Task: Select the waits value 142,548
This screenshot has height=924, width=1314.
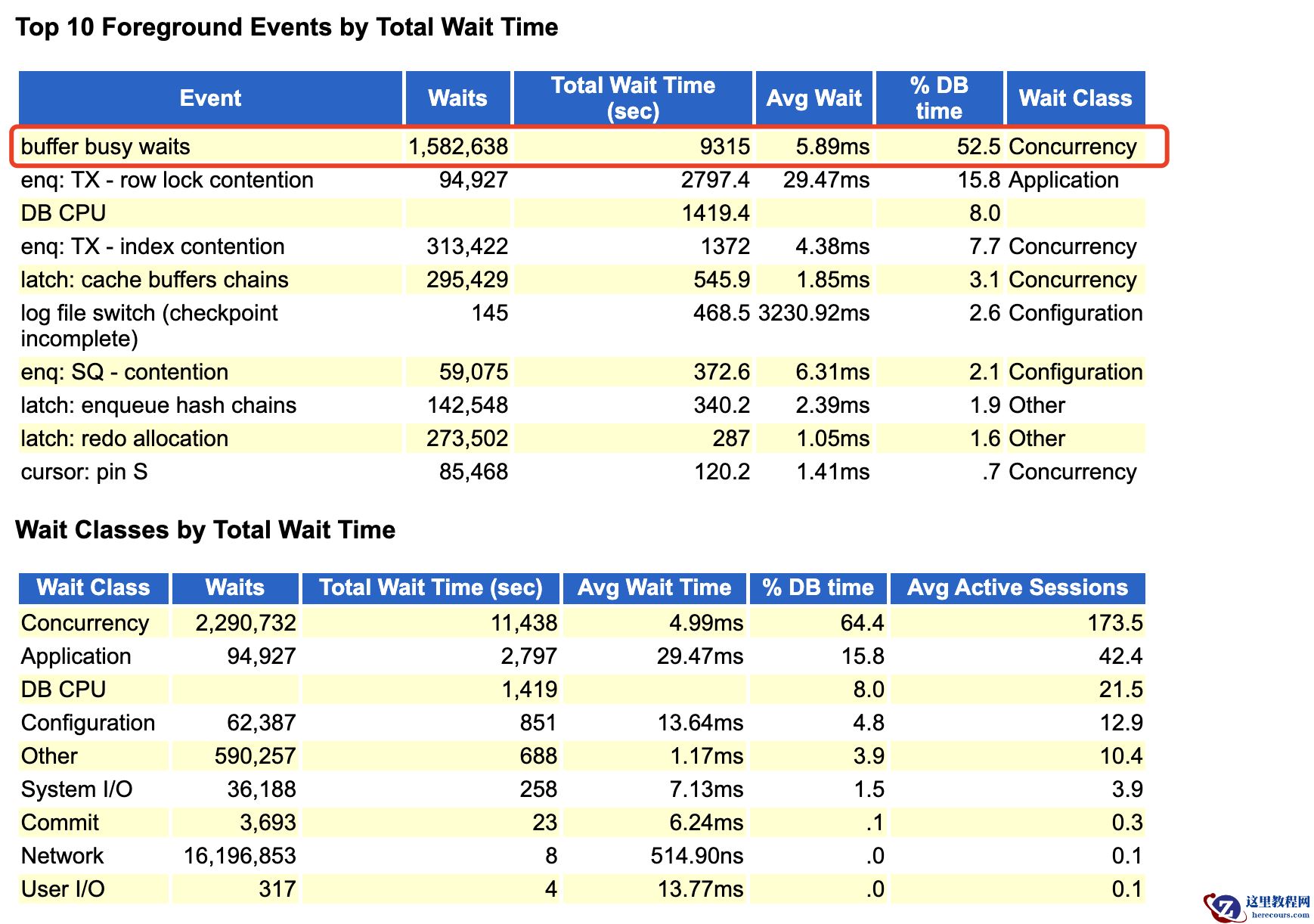Action: [x=467, y=405]
